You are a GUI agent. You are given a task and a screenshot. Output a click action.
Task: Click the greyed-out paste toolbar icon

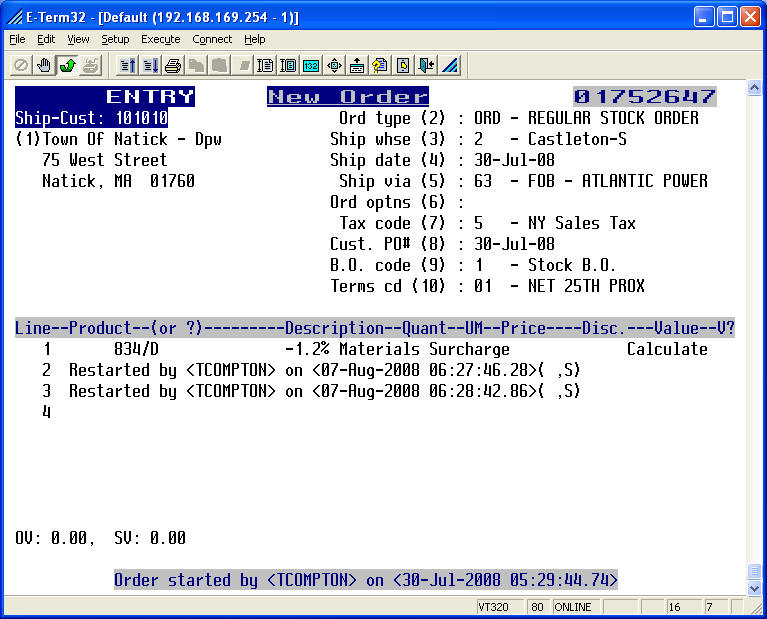tap(219, 65)
